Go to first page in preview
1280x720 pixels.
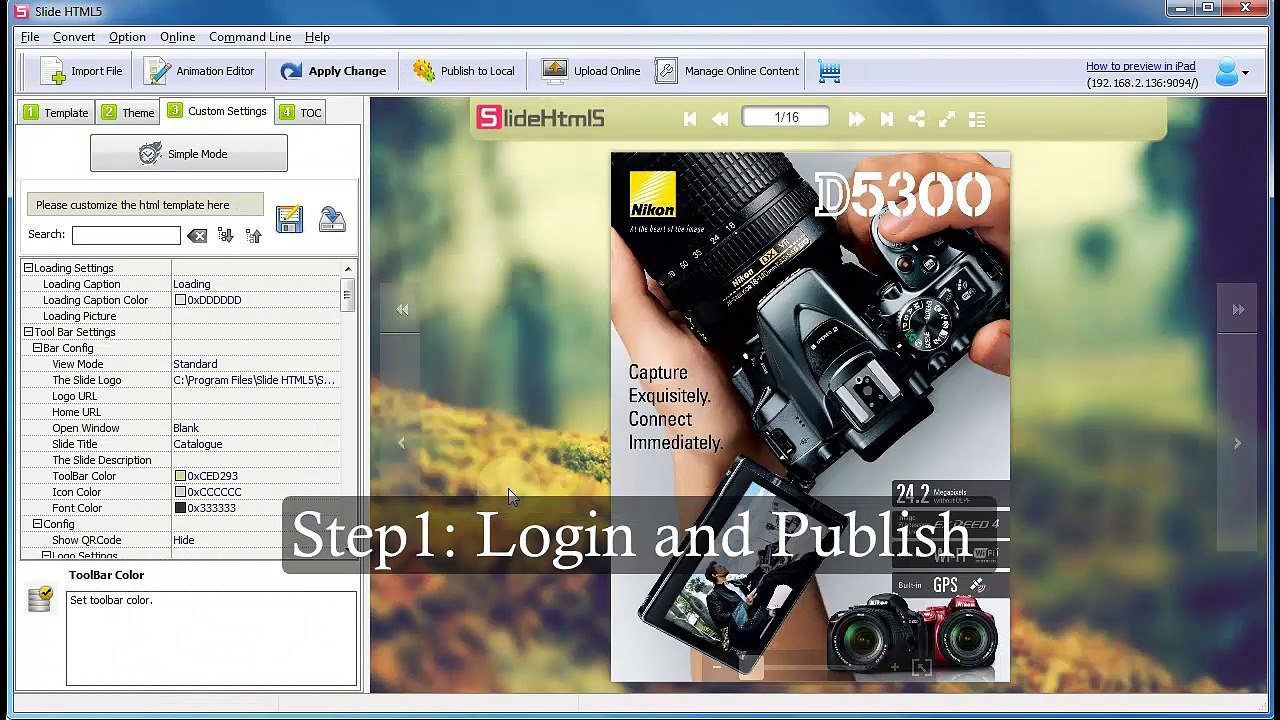click(x=690, y=119)
